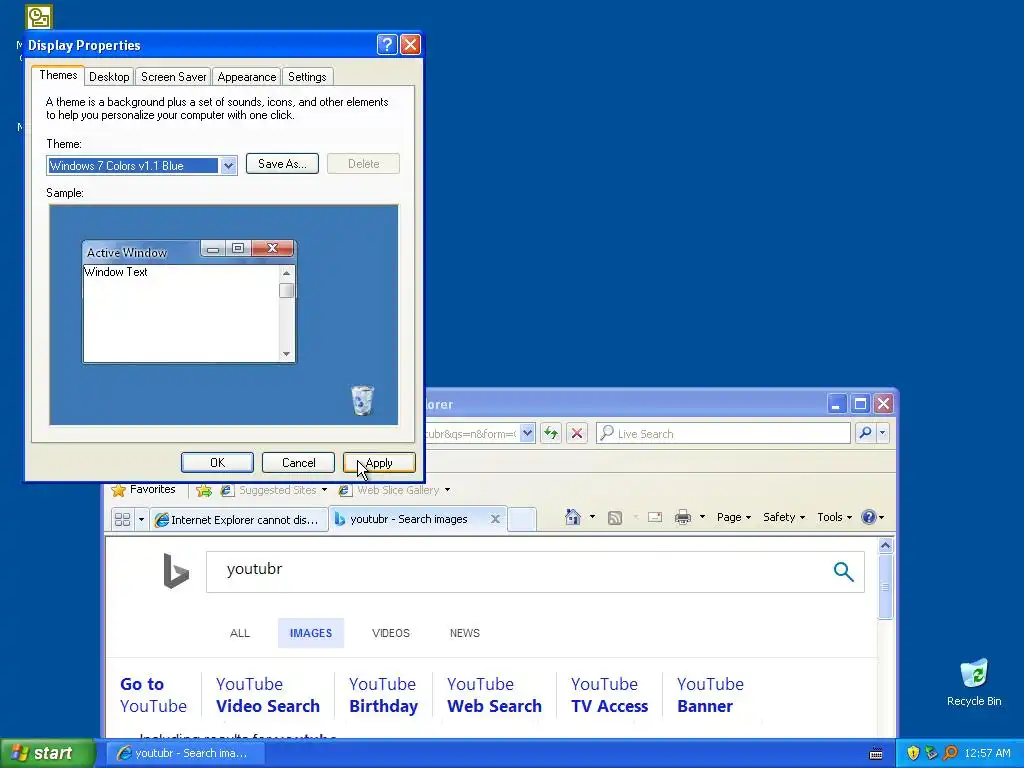Click the Save As... button

coord(282,163)
